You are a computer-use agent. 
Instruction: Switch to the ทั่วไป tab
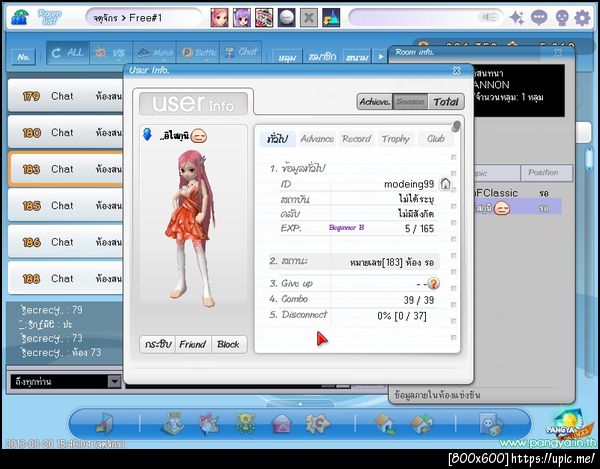point(278,138)
